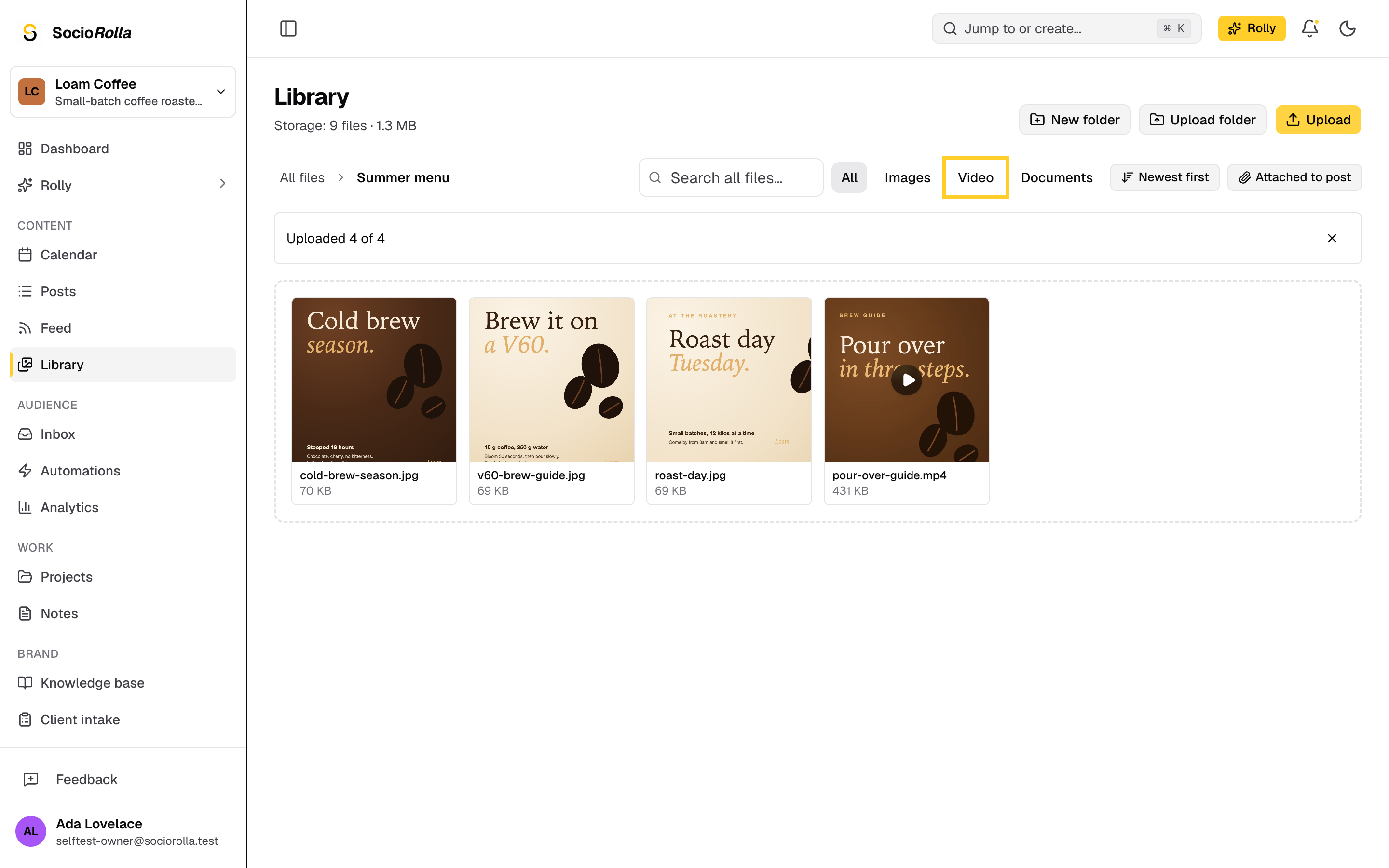Focus the Search all files field

(731, 177)
